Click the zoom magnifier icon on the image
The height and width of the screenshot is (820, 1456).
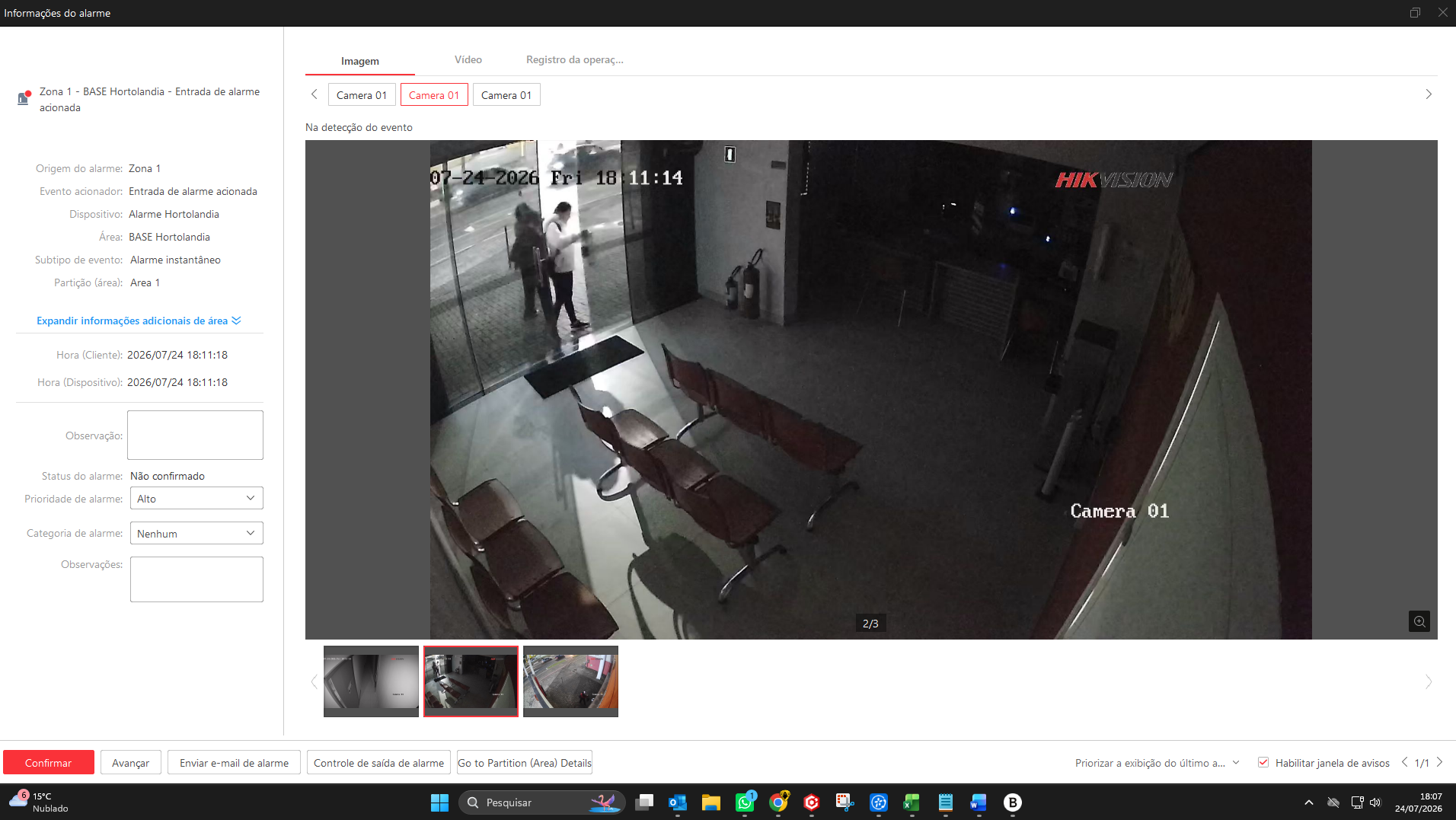coord(1419,621)
